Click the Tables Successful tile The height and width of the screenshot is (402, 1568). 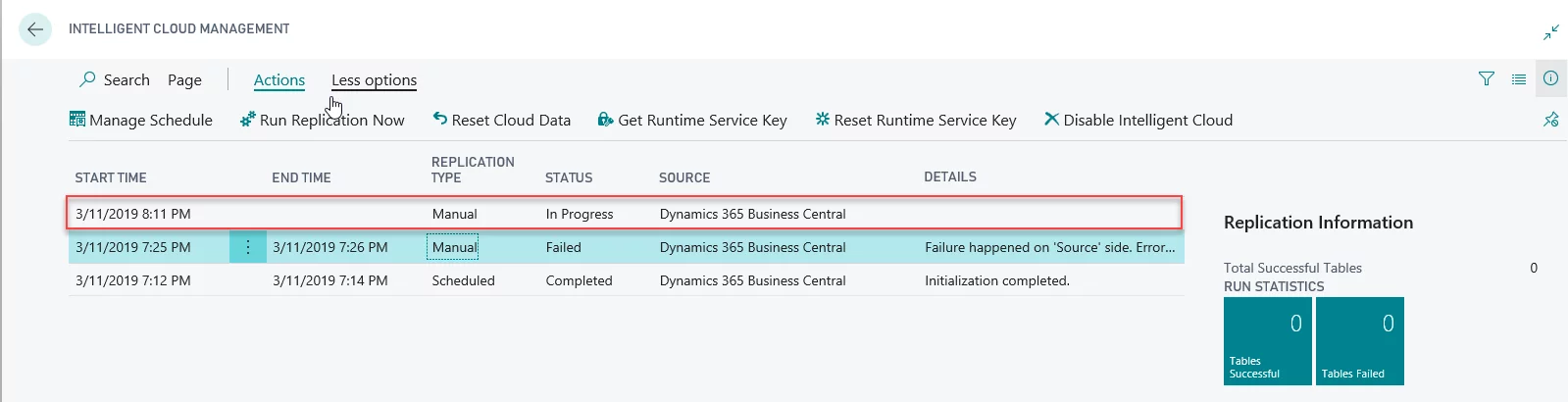tap(1267, 341)
